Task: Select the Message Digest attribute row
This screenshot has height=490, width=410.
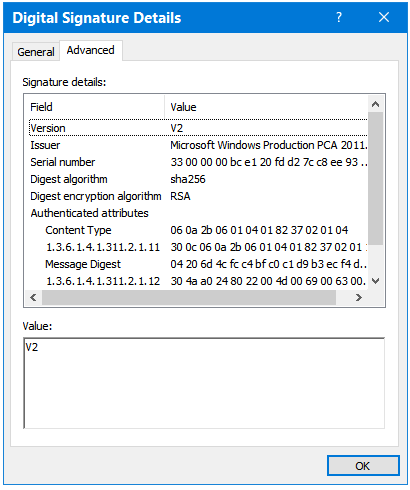Action: tap(199, 264)
